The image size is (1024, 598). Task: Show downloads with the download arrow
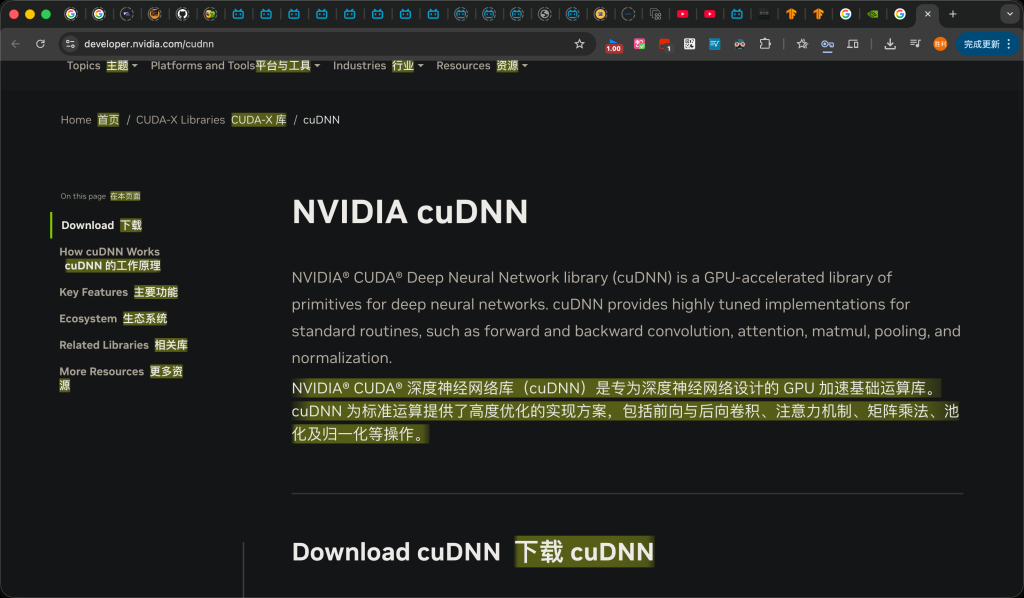[x=889, y=44]
